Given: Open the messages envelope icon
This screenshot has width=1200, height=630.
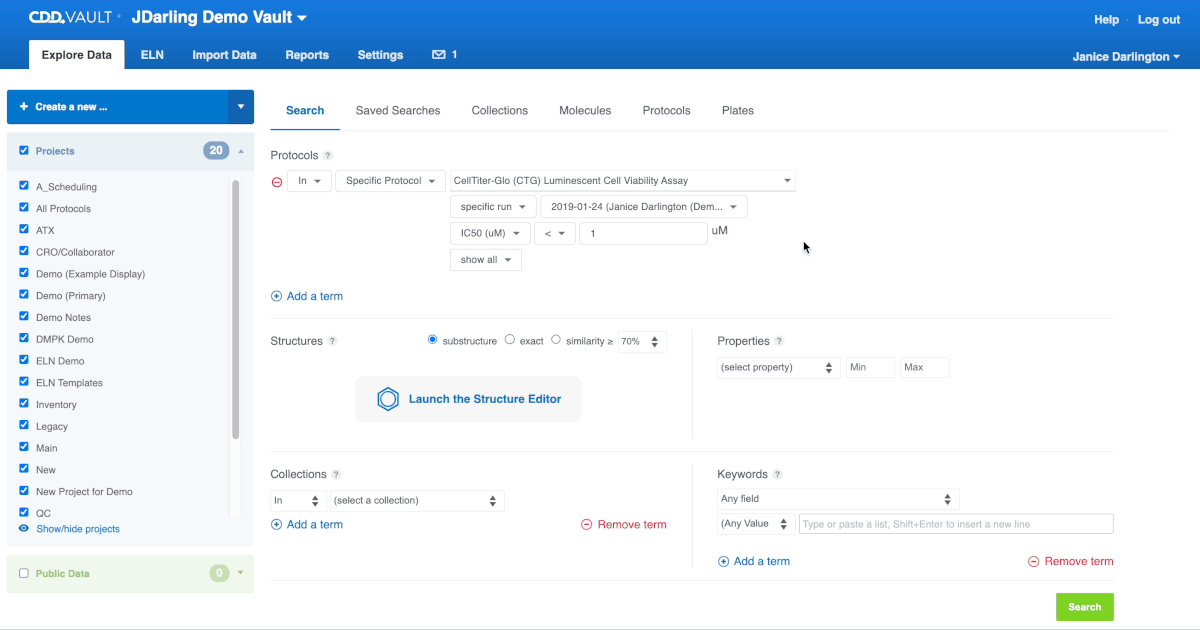Looking at the screenshot, I should tap(438, 55).
